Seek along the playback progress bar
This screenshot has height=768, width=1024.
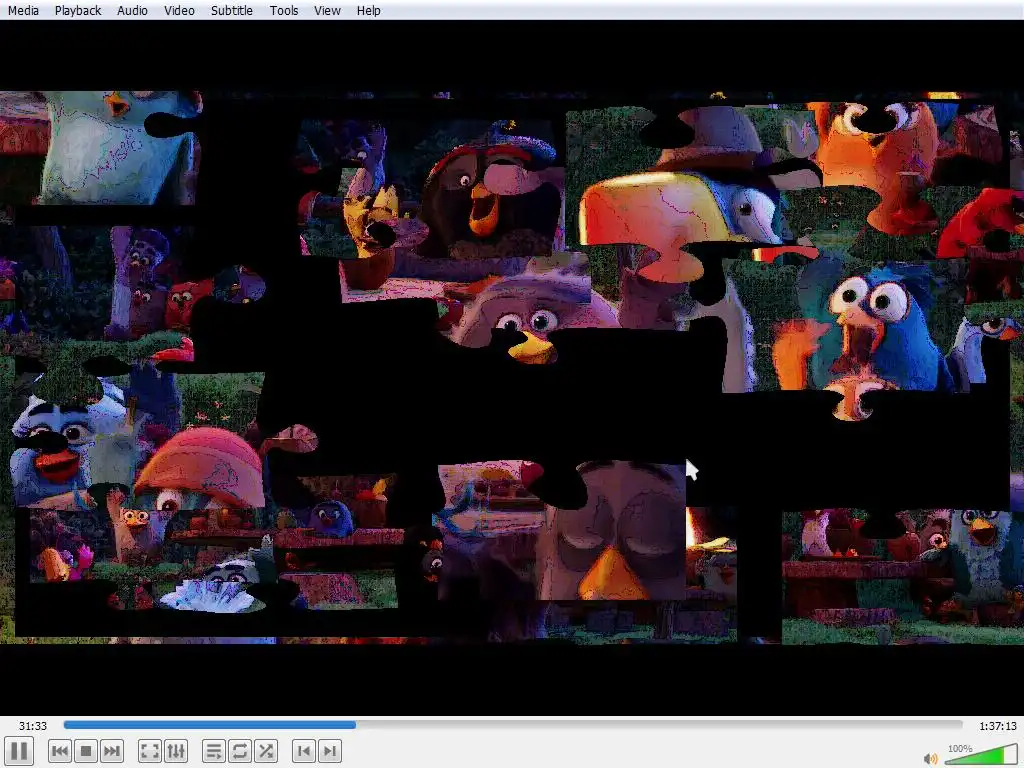pos(513,725)
